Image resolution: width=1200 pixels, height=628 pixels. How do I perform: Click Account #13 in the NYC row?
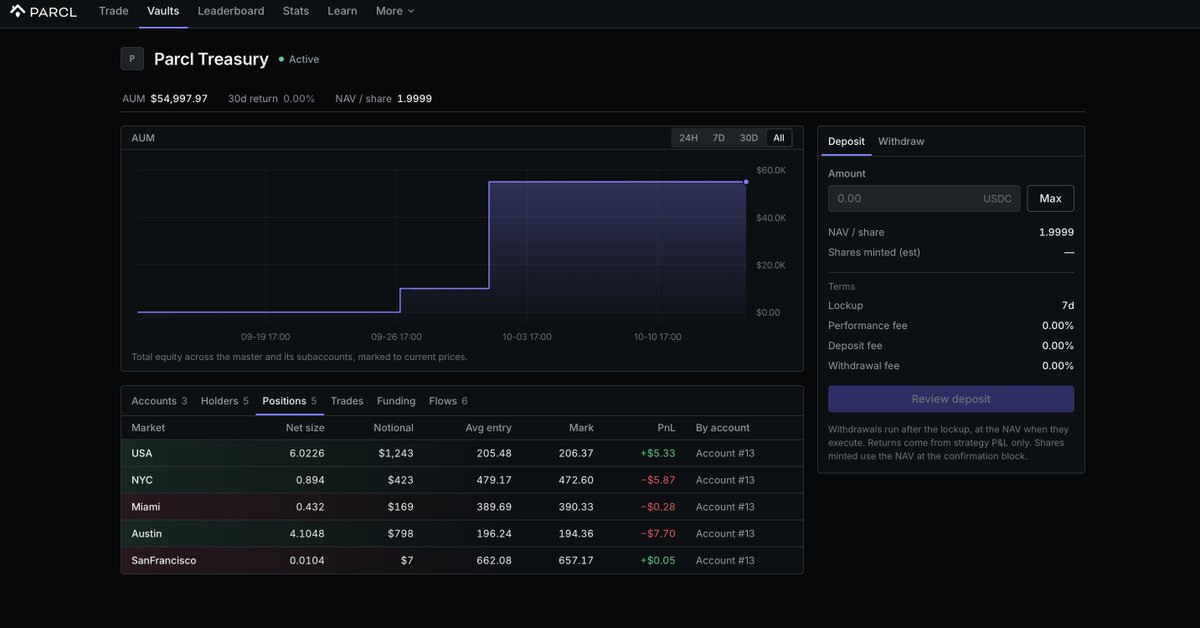(x=725, y=480)
